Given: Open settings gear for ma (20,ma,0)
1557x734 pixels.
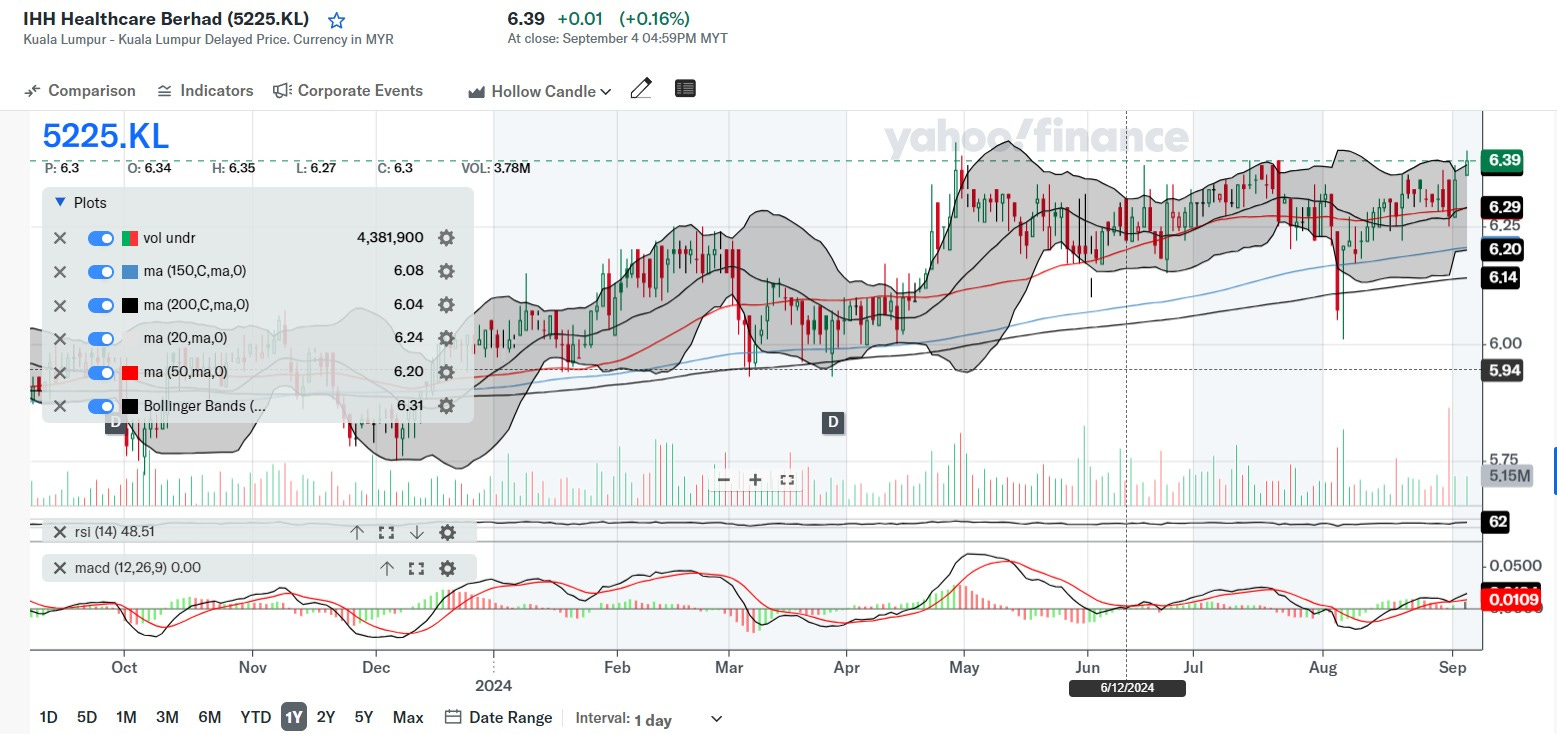Looking at the screenshot, I should 446,338.
